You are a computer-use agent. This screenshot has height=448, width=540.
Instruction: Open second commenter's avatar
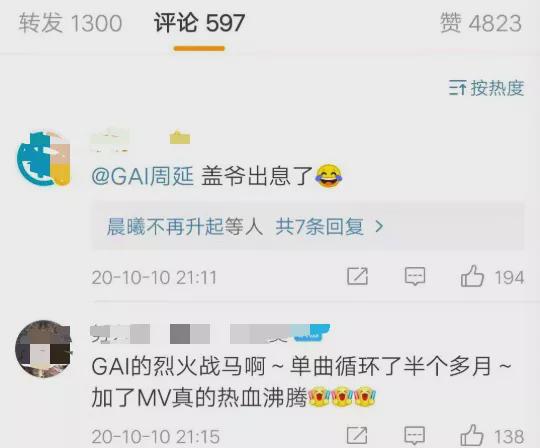pos(44,349)
